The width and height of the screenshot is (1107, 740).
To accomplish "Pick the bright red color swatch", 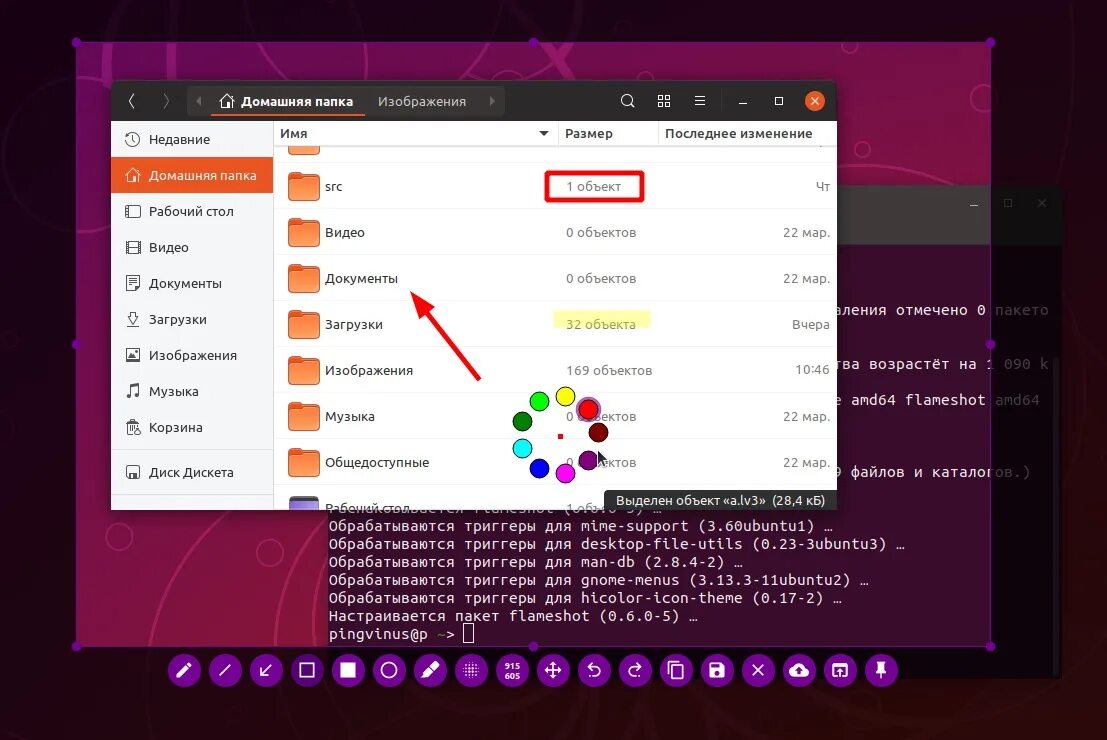I will tap(587, 409).
